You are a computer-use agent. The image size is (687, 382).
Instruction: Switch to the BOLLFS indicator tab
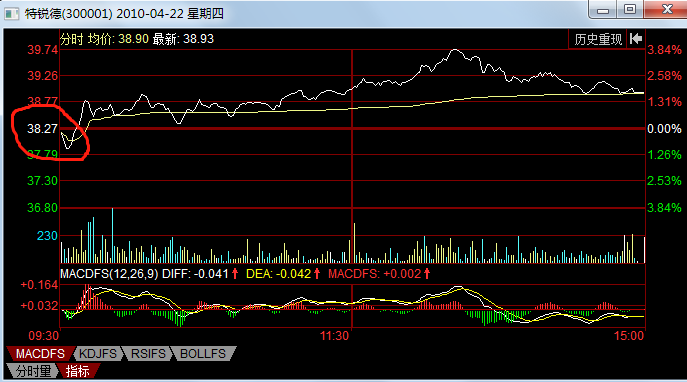tap(203, 354)
